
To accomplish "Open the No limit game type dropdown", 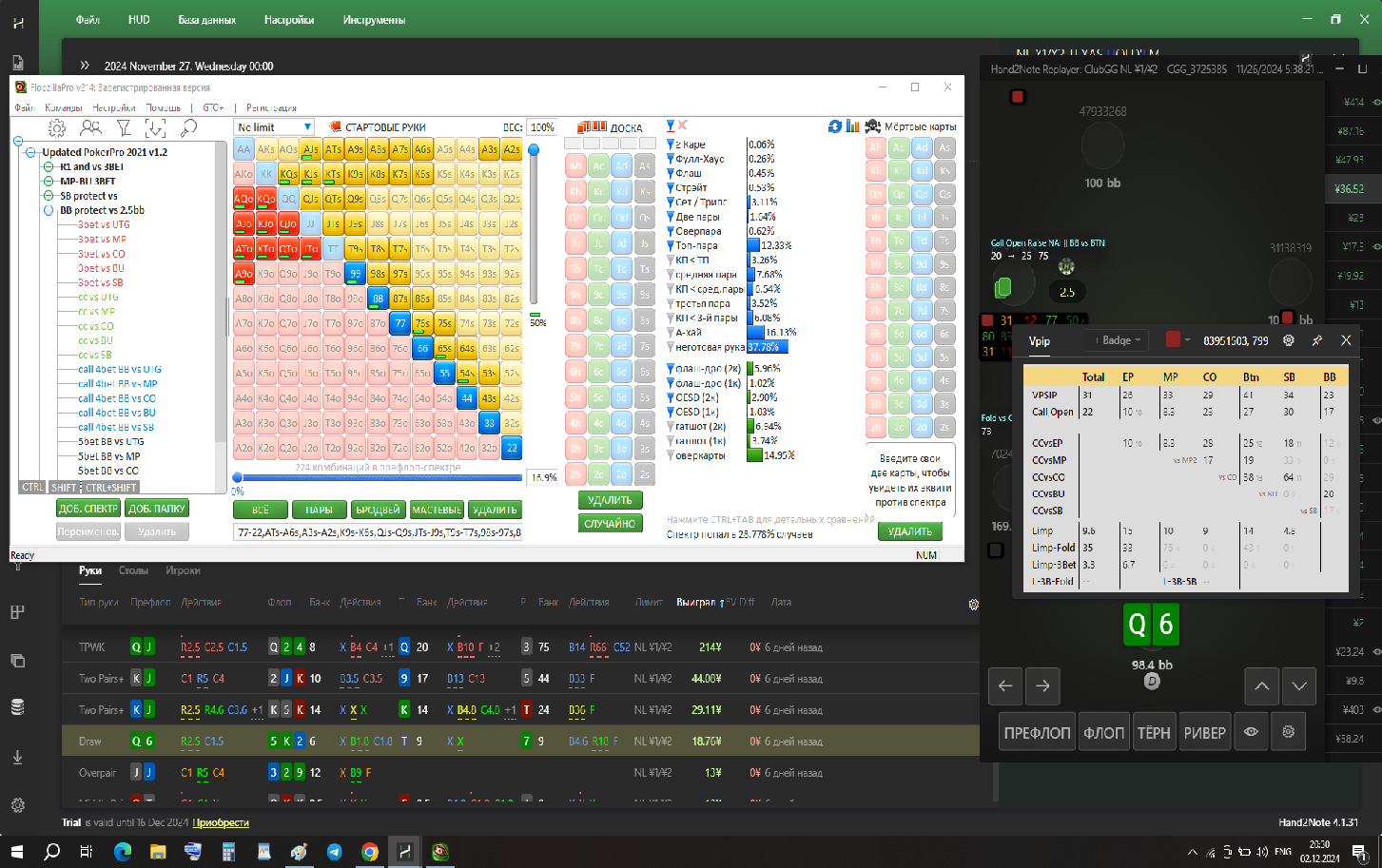I will tap(274, 126).
